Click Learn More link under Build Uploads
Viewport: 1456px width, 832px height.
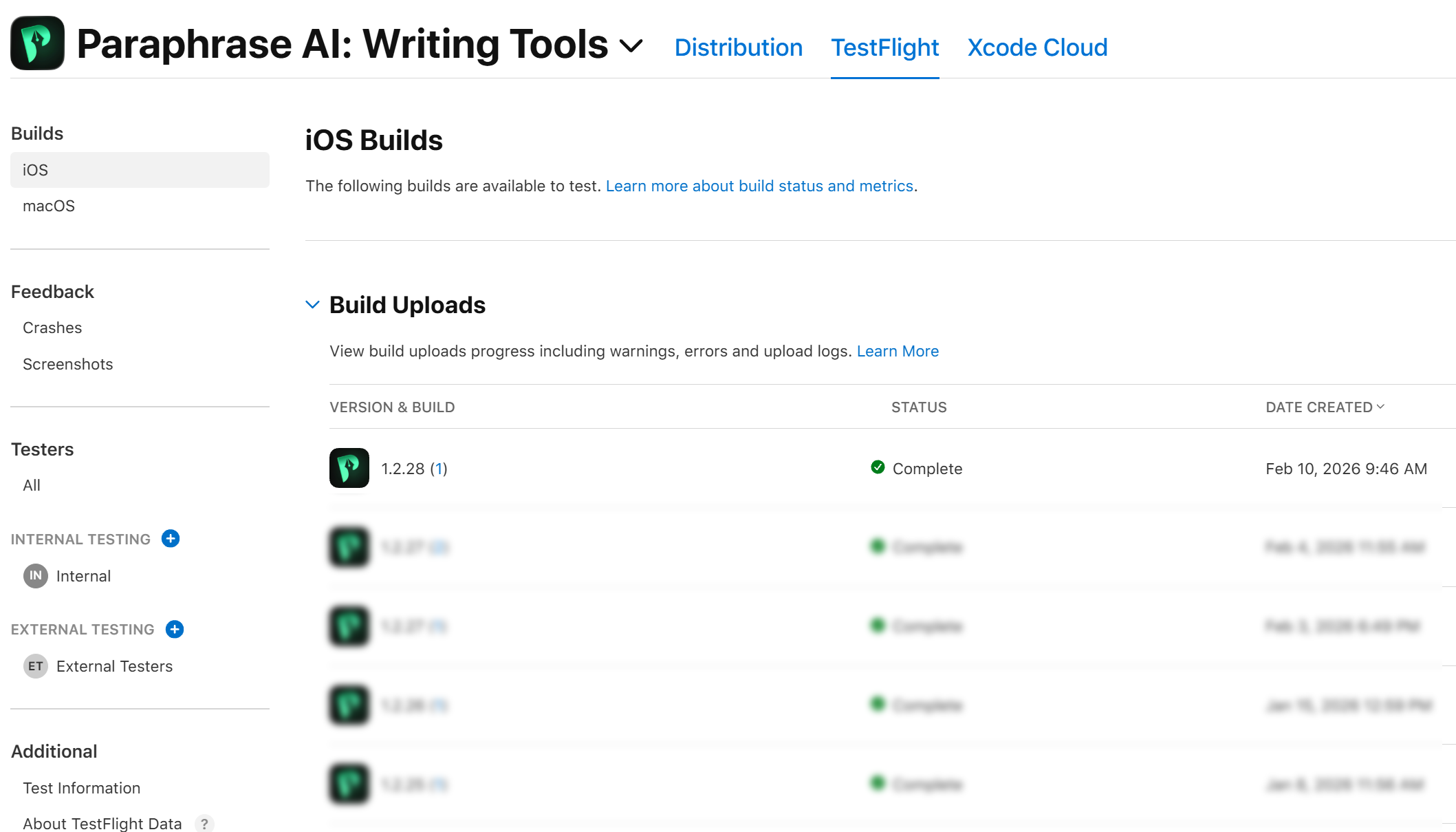click(898, 351)
